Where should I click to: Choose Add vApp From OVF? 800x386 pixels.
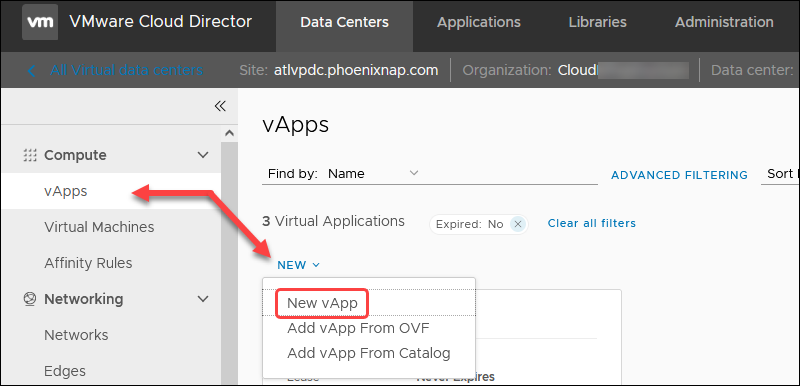click(358, 328)
